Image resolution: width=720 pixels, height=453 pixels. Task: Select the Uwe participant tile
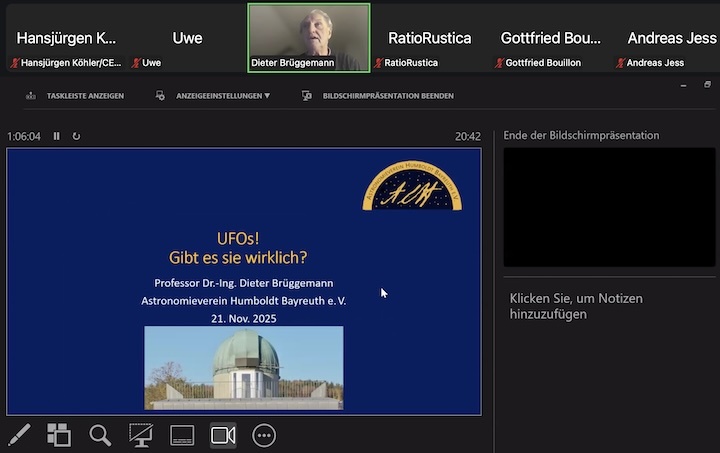point(187,38)
